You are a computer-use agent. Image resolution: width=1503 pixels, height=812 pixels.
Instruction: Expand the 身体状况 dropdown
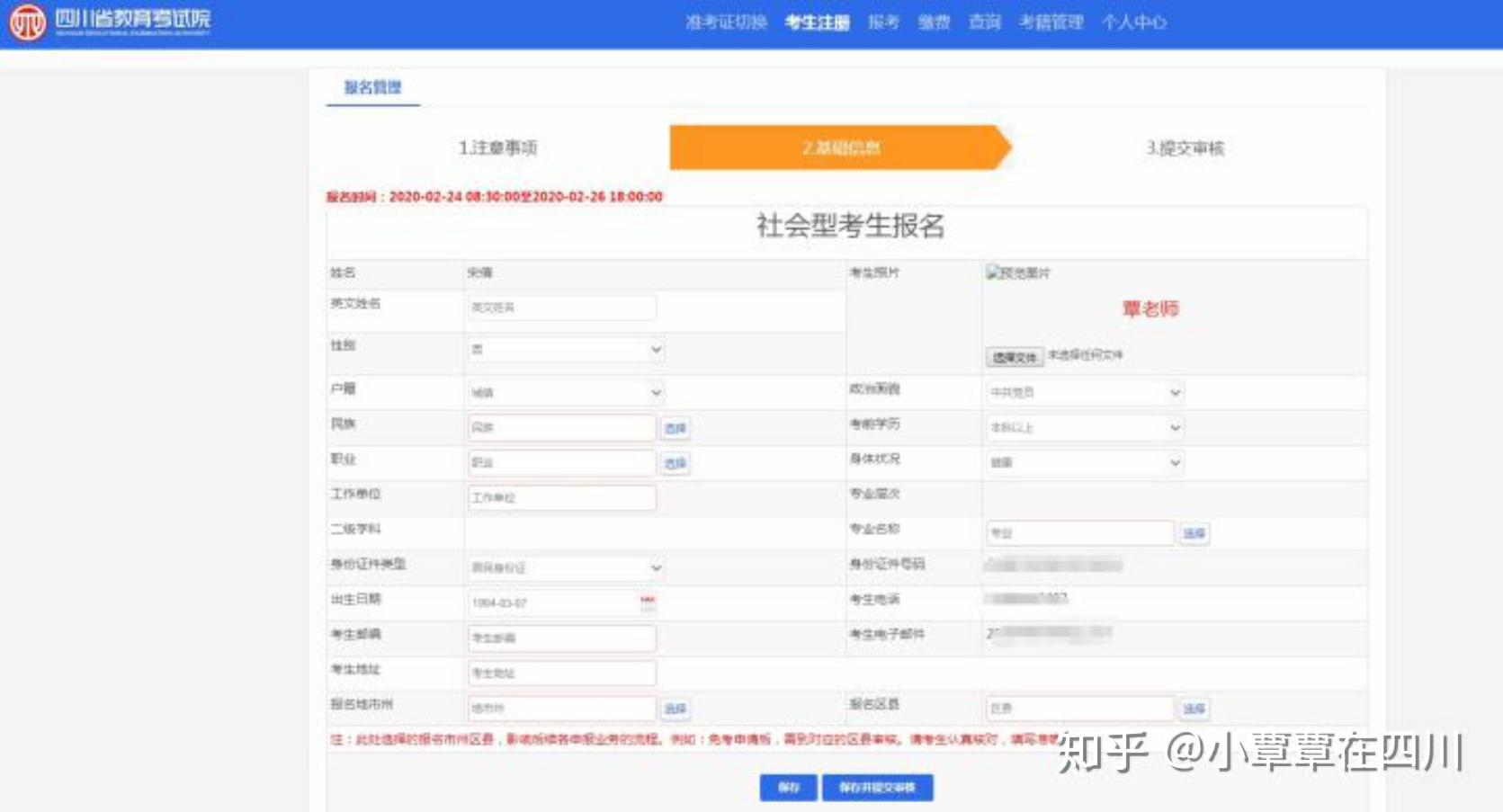pos(1084,462)
